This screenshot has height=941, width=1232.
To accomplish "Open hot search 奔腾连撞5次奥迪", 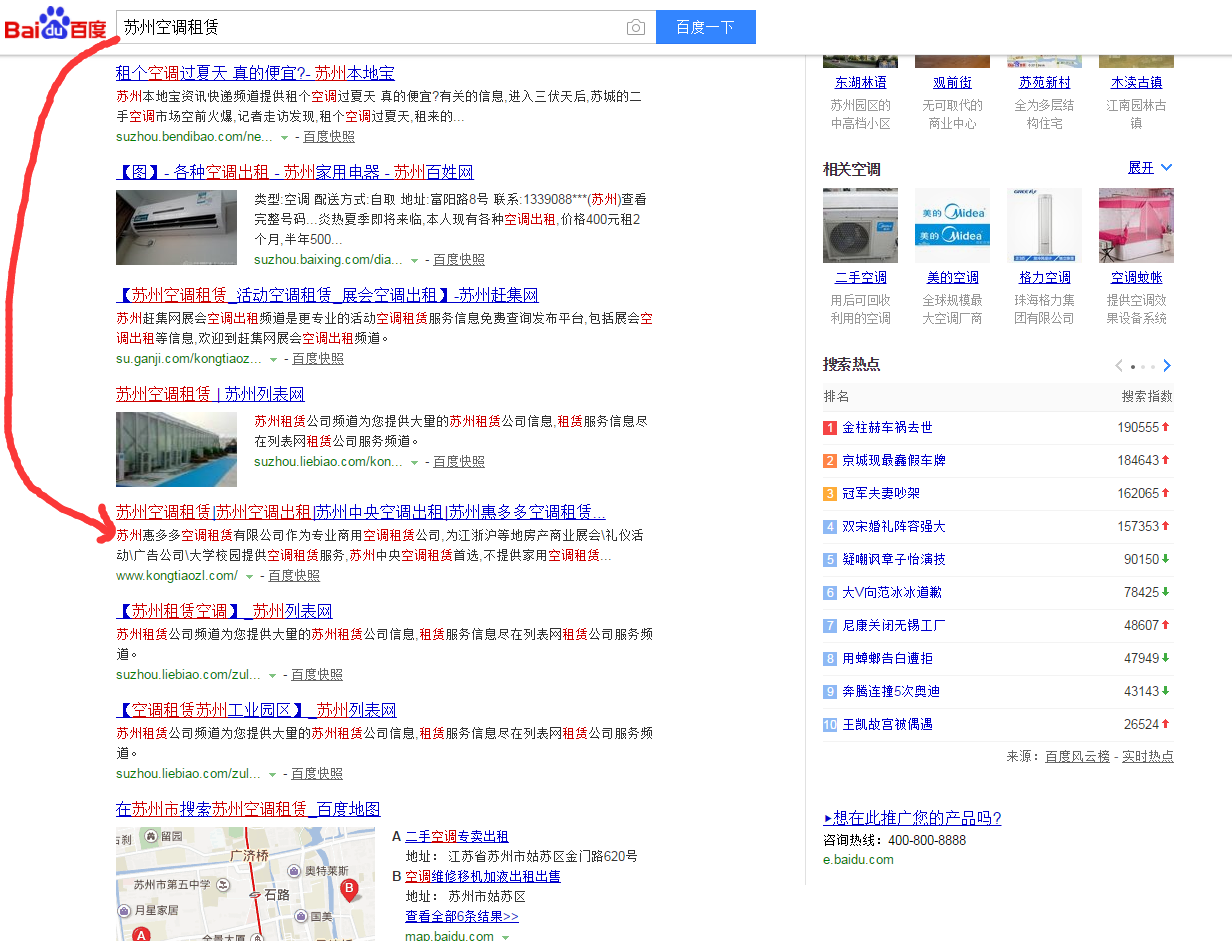I will (x=891, y=691).
